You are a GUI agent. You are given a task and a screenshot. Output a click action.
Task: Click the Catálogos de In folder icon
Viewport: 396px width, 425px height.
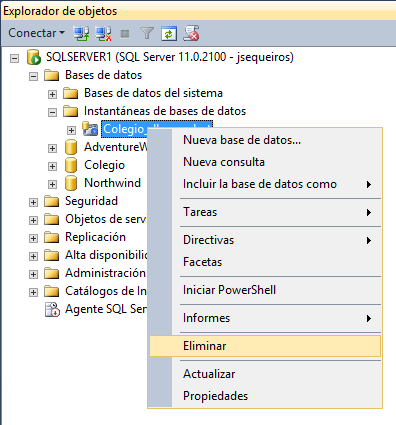point(52,291)
